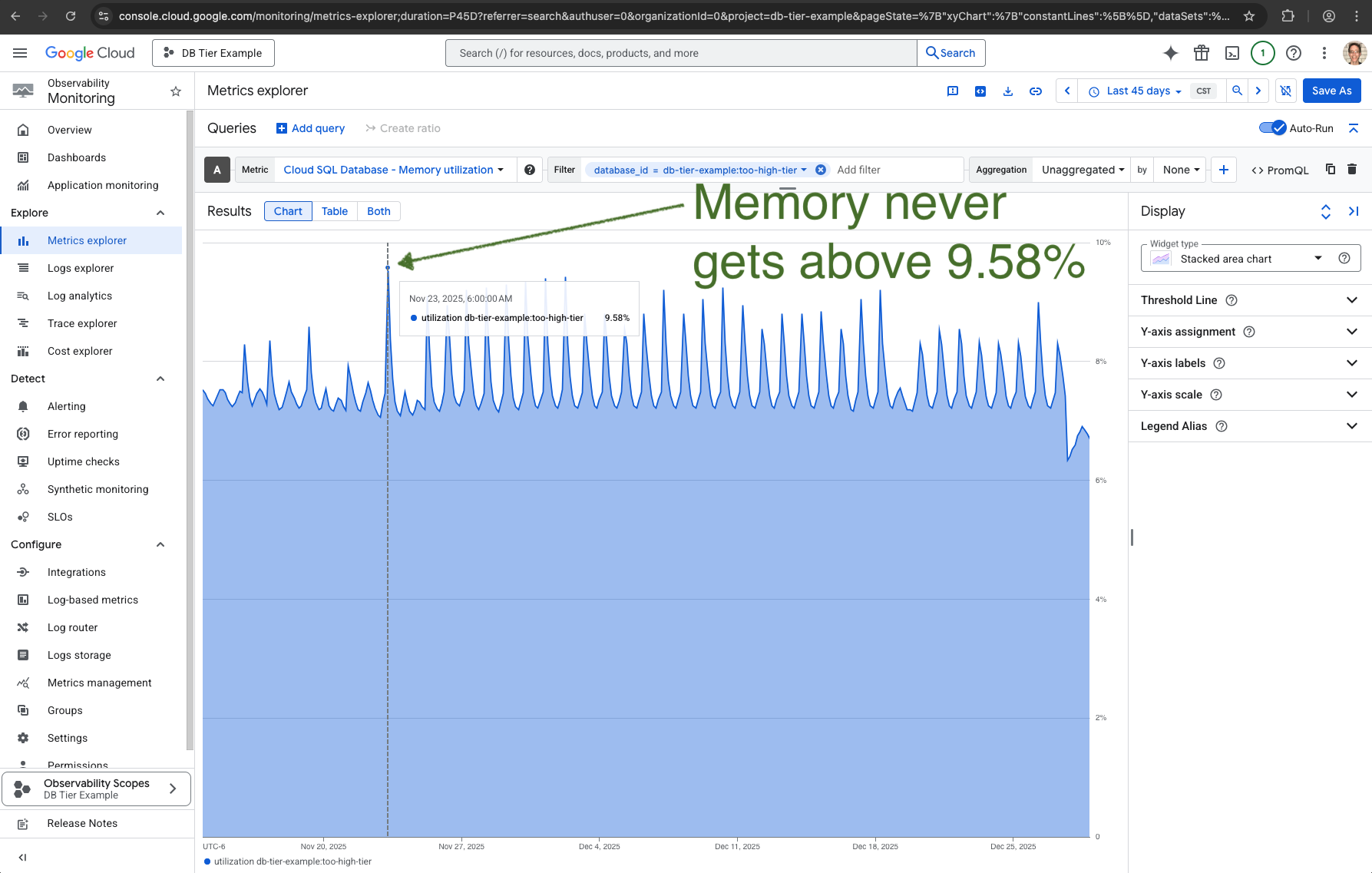
Task: Delete query A with trash icon
Action: (x=1352, y=170)
